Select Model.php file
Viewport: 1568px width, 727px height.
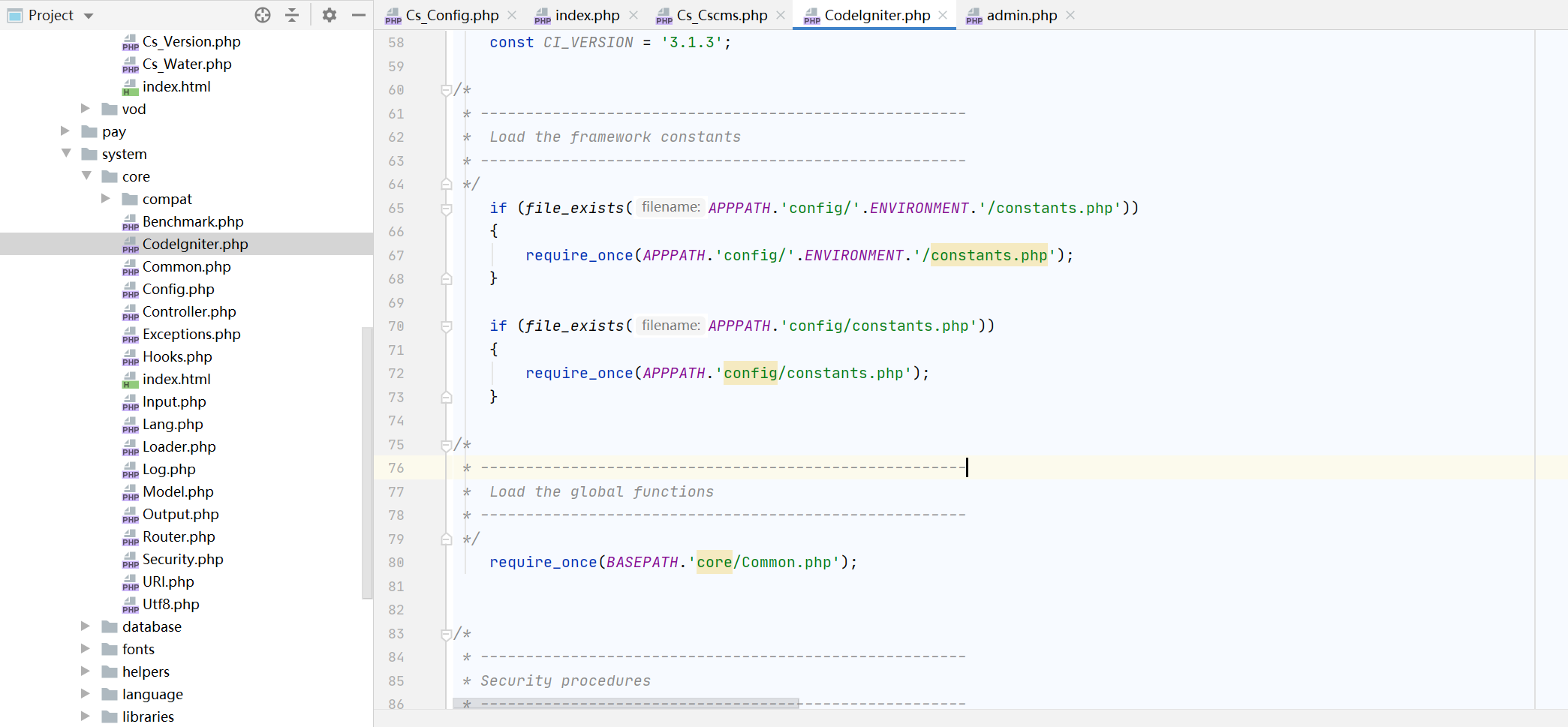[178, 491]
